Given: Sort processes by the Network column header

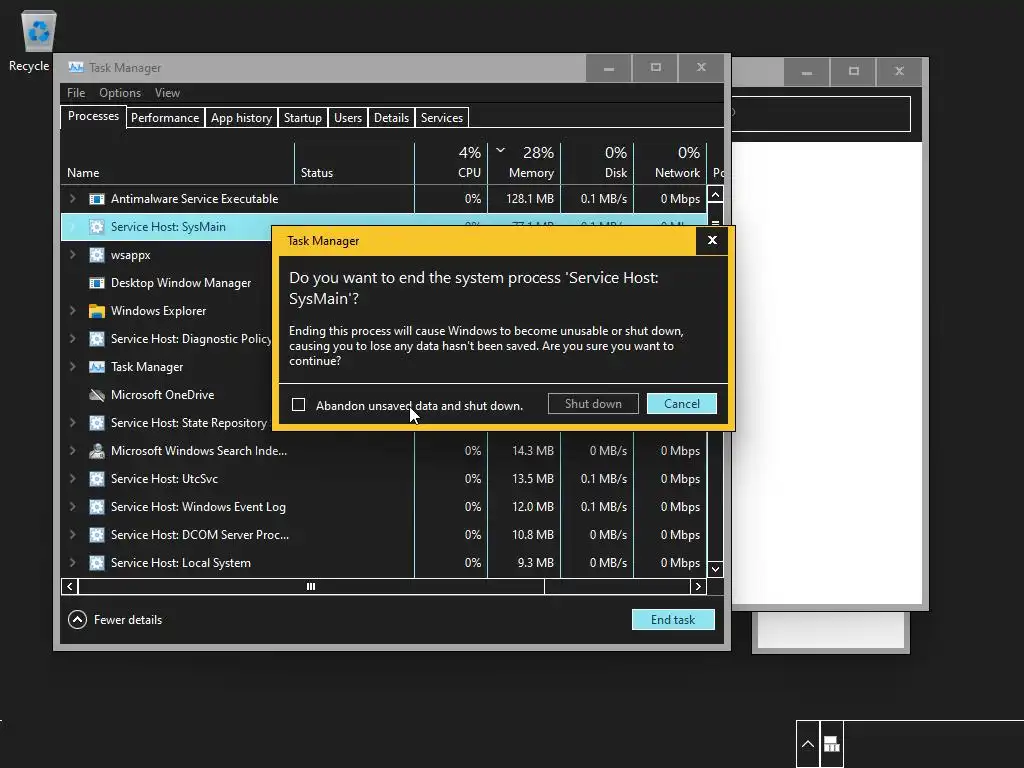Looking at the screenshot, I should [670, 163].
